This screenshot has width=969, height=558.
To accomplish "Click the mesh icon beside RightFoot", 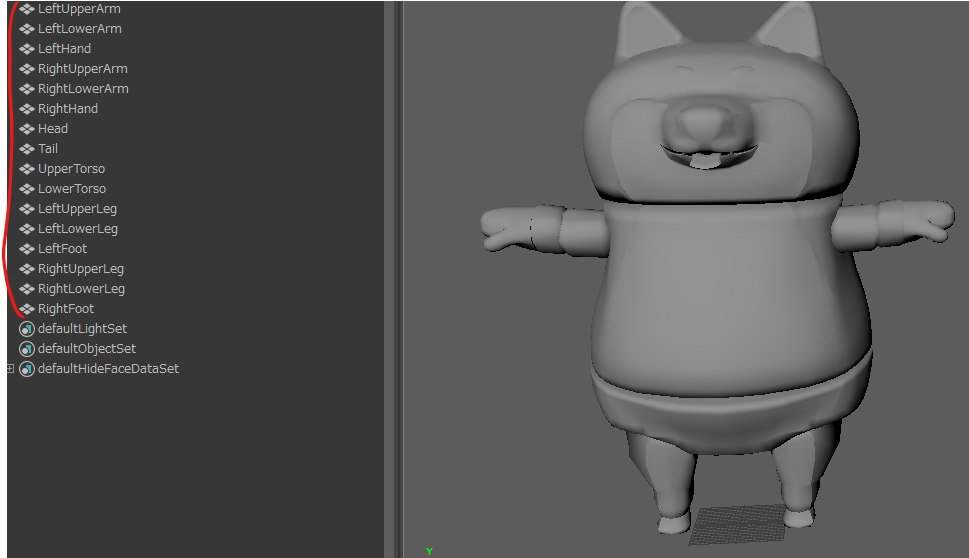I will point(27,308).
